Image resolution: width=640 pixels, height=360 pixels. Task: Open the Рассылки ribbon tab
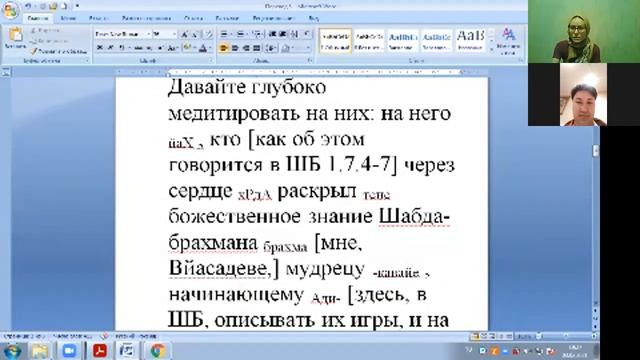coord(227,18)
